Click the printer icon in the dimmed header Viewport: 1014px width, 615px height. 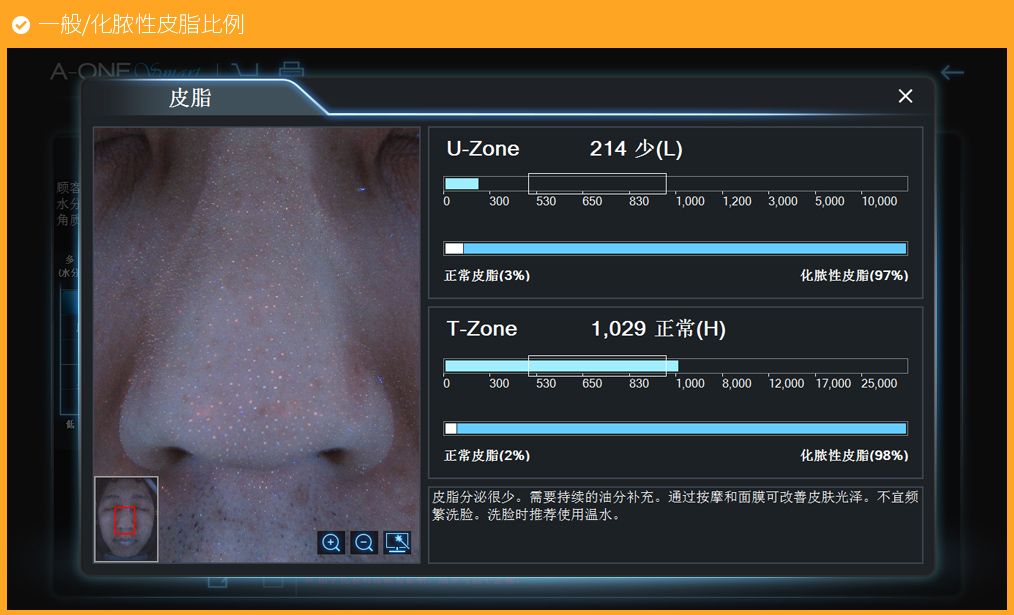coord(291,71)
